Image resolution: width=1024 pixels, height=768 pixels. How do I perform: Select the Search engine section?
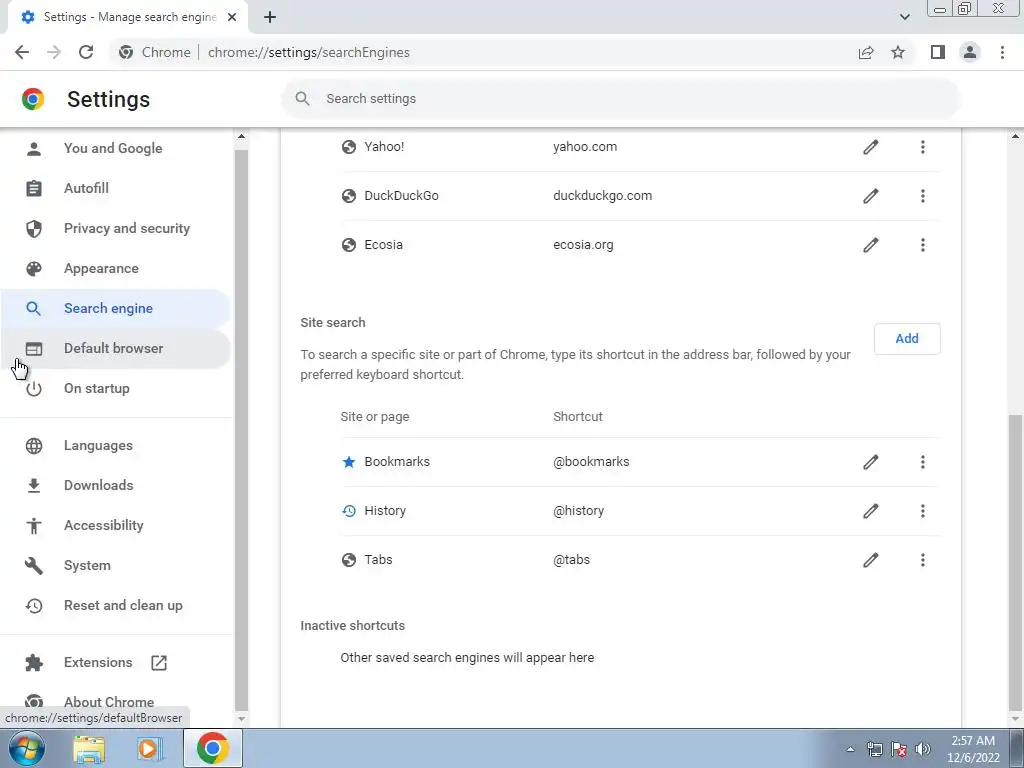[x=116, y=308]
